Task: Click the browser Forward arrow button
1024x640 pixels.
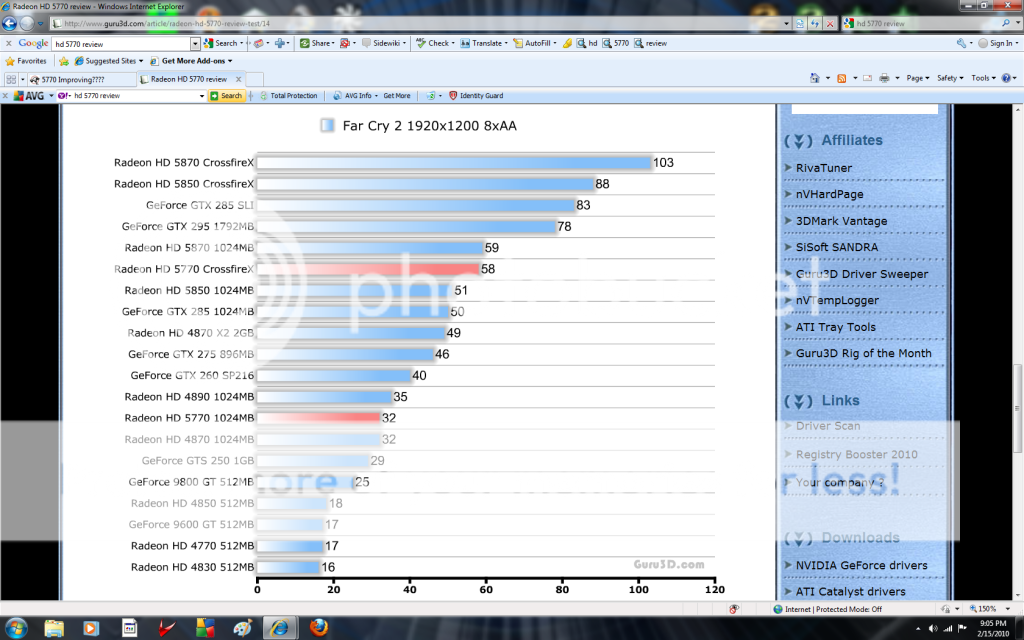Action: [26, 24]
